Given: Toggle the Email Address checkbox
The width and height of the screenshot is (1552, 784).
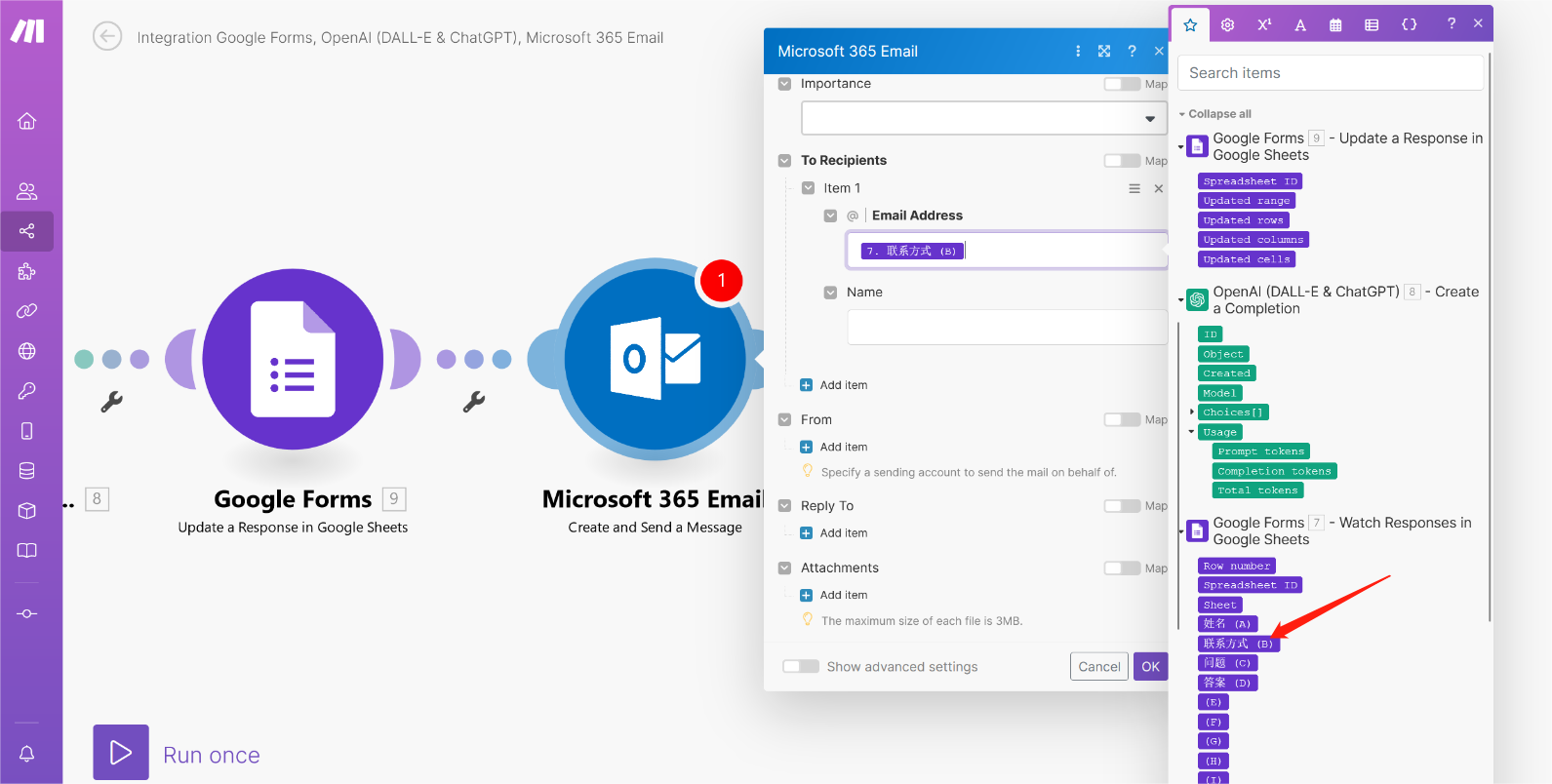Looking at the screenshot, I should coord(830,216).
